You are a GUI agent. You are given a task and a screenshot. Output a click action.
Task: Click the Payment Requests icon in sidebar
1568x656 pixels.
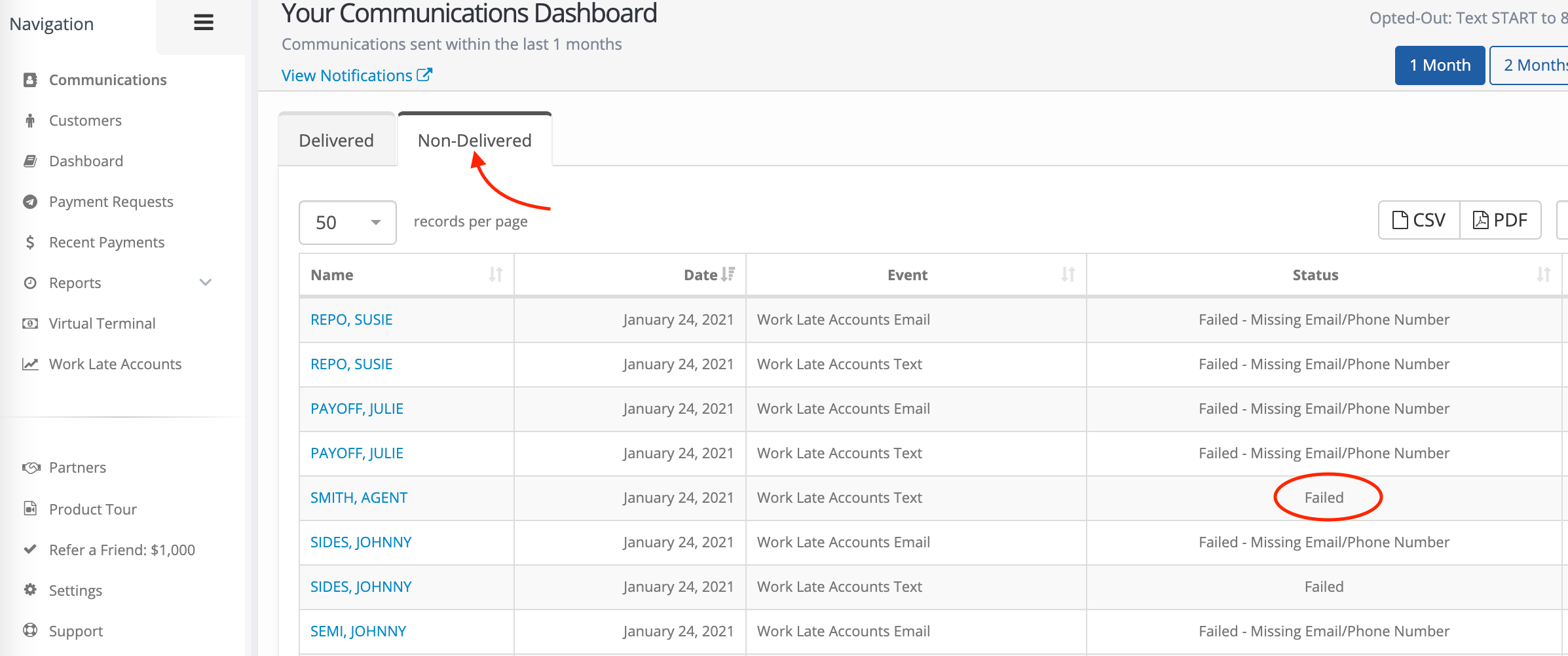[x=30, y=202]
